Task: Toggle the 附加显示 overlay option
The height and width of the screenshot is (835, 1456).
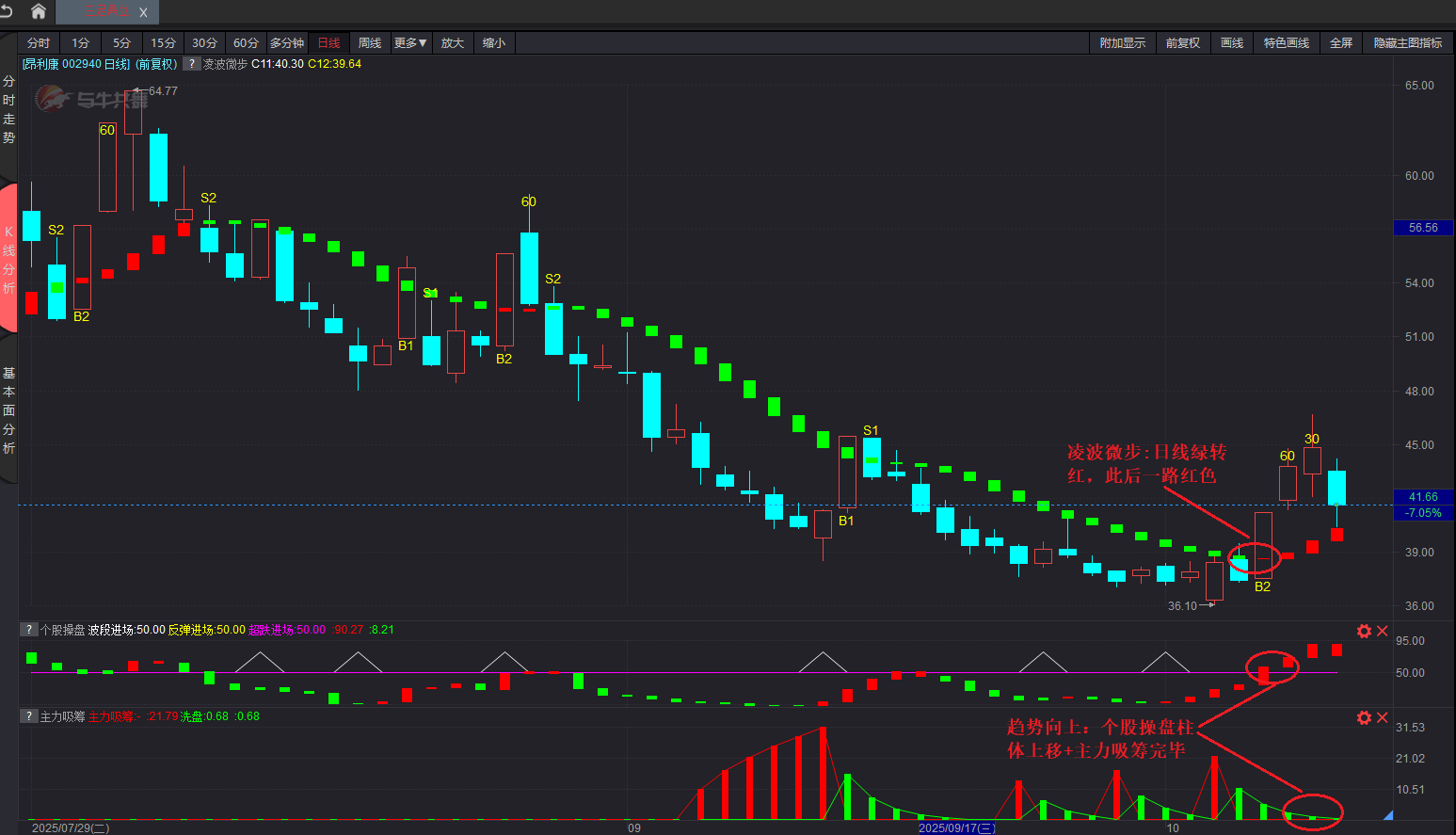Action: click(1122, 43)
